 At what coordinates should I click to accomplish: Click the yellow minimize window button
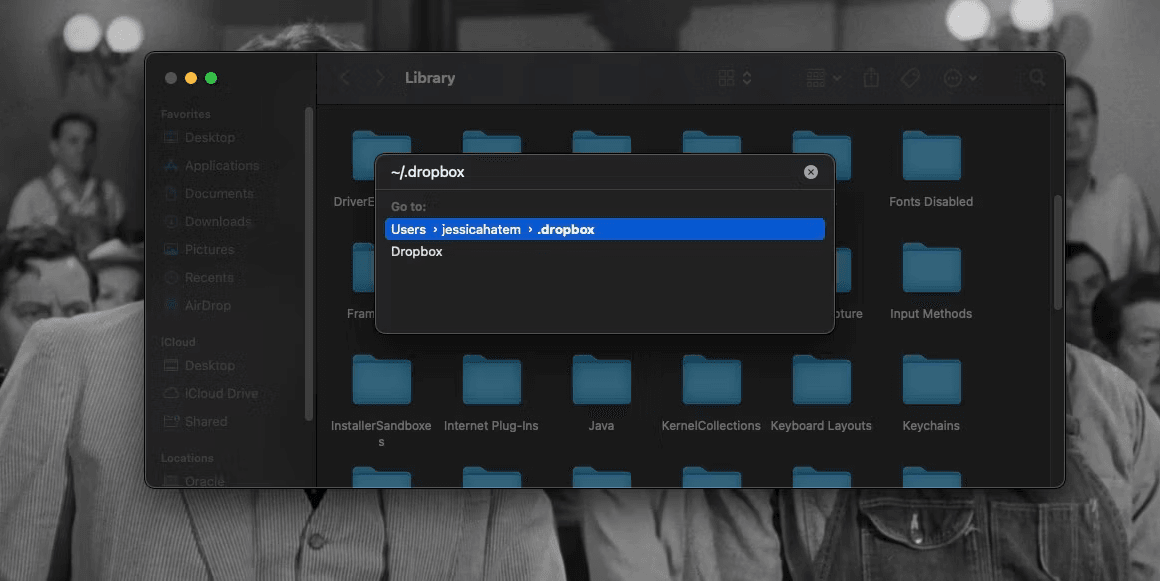click(x=191, y=78)
